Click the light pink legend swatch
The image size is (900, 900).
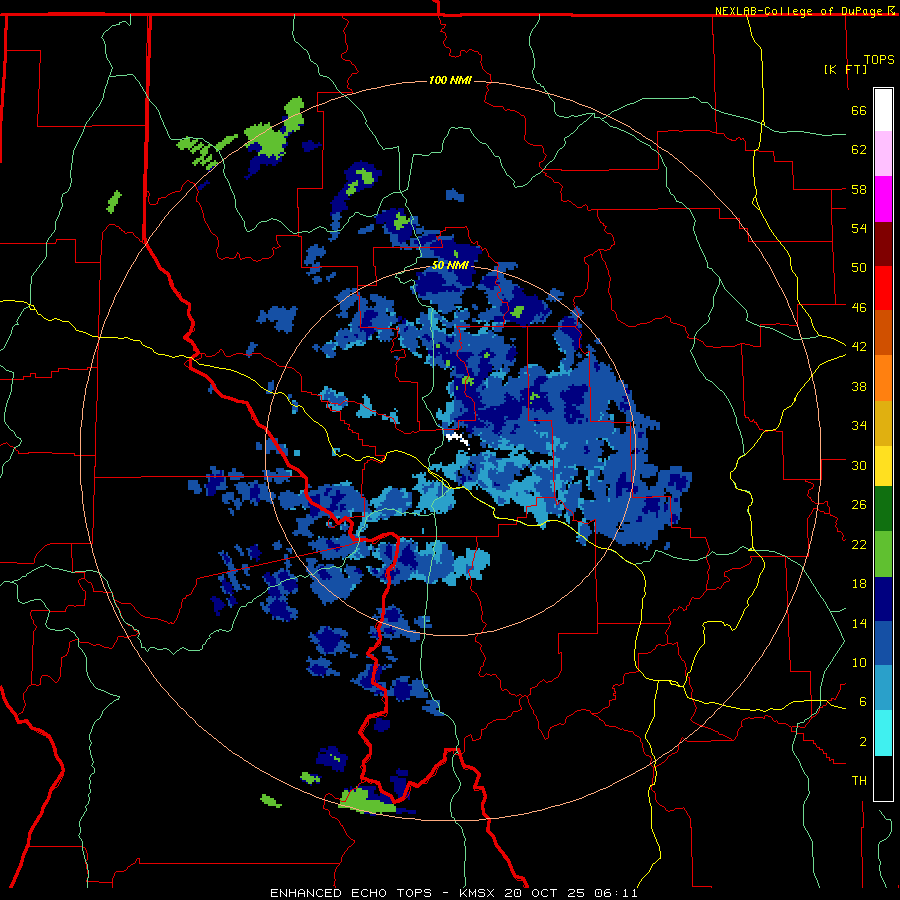coord(883,154)
